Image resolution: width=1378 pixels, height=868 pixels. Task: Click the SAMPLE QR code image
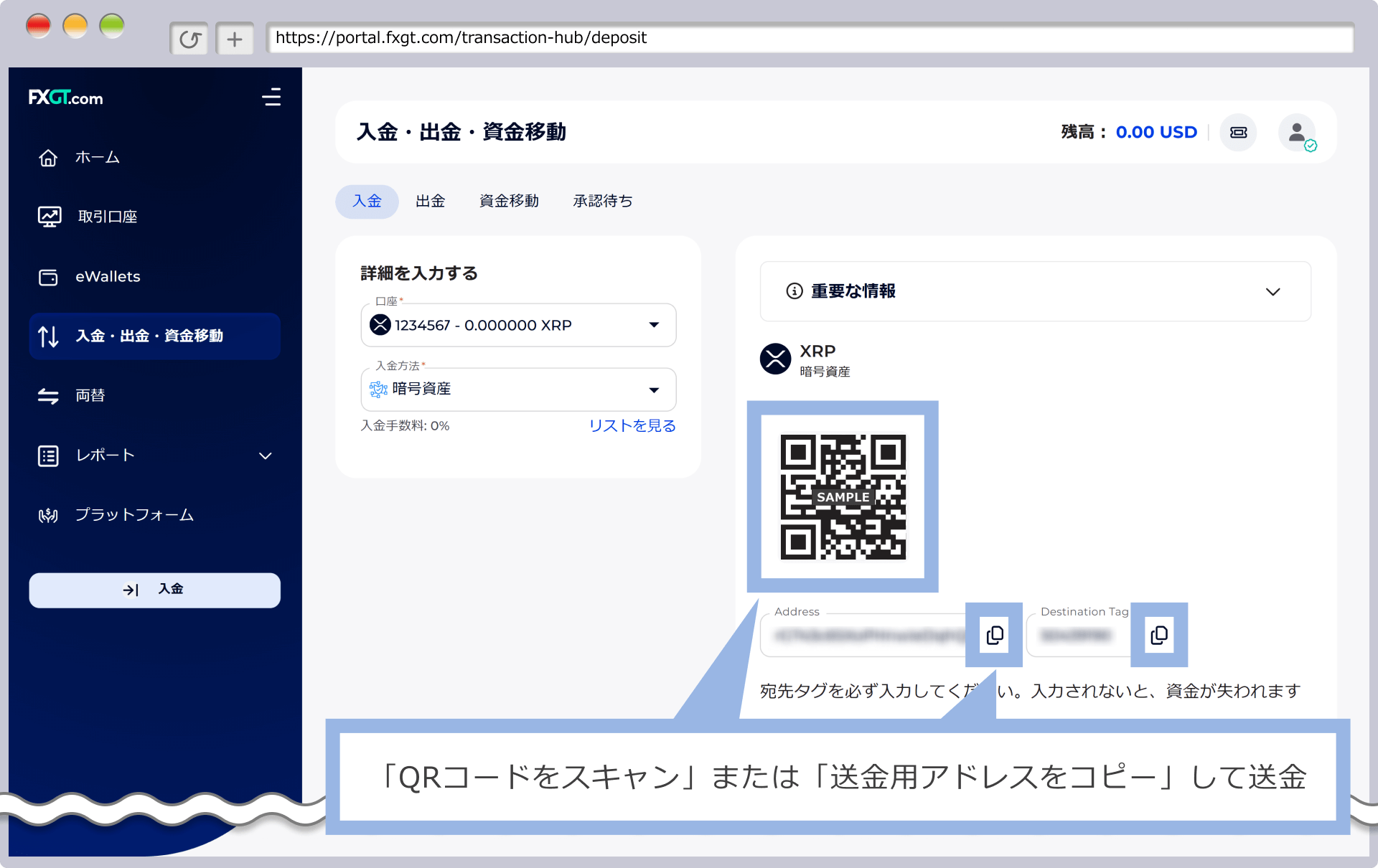843,496
